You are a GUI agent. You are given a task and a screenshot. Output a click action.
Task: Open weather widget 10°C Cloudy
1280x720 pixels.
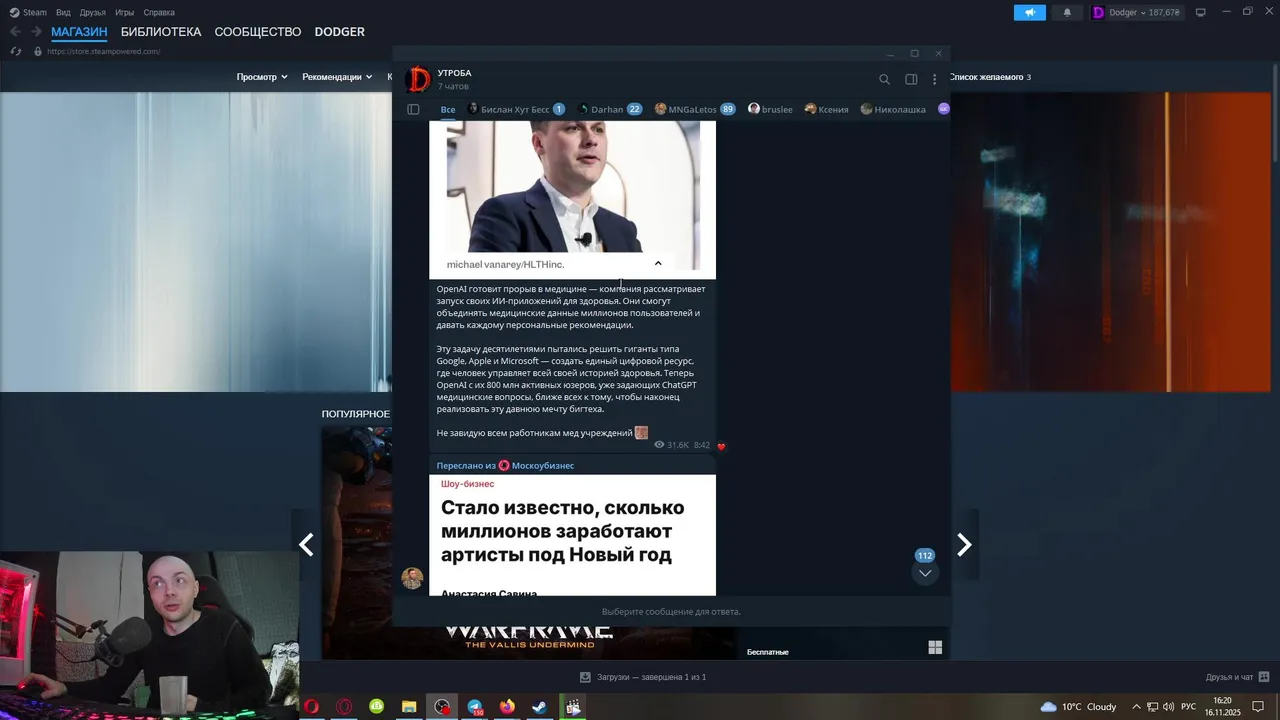1078,706
